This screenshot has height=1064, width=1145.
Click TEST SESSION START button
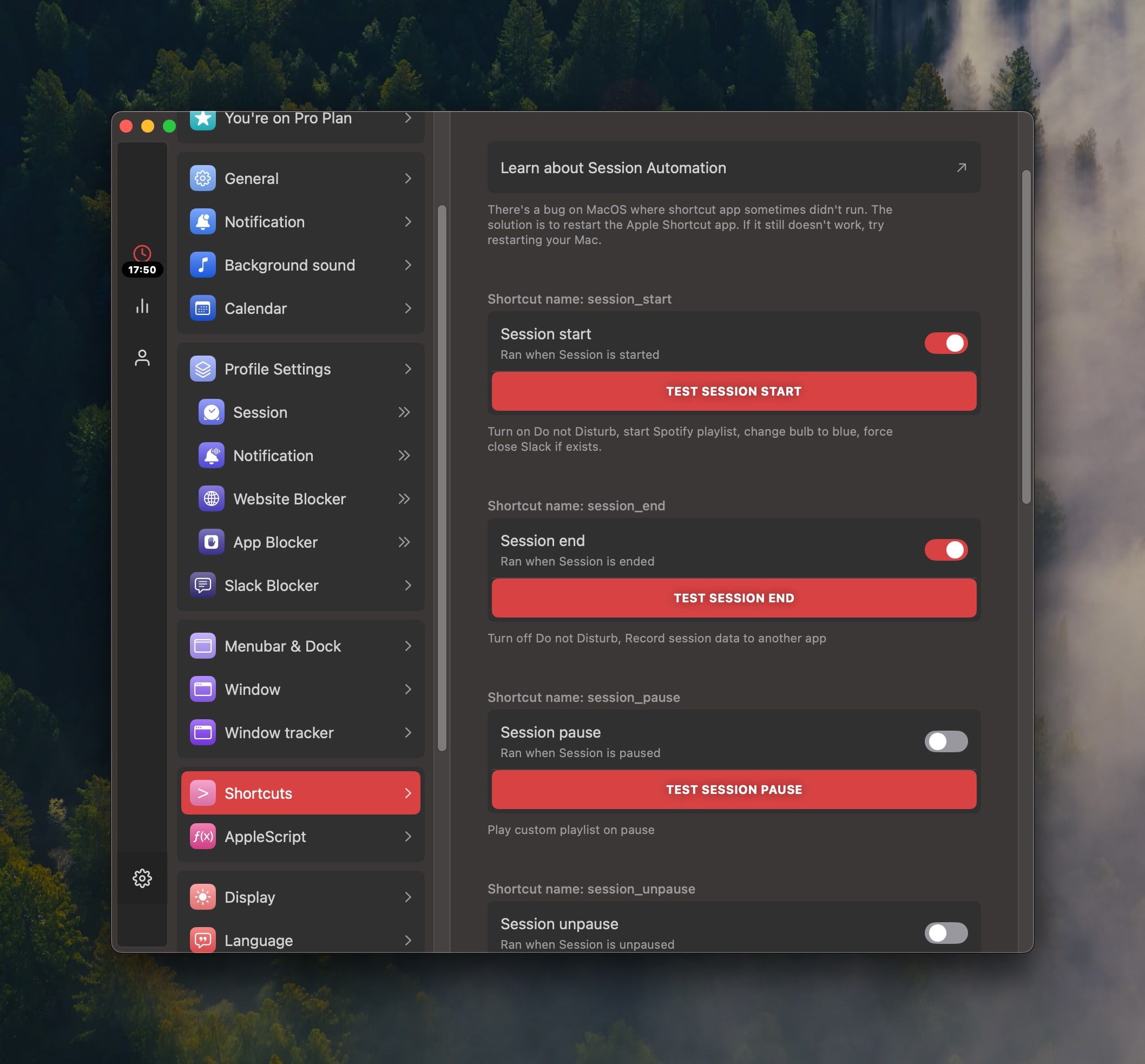click(733, 390)
